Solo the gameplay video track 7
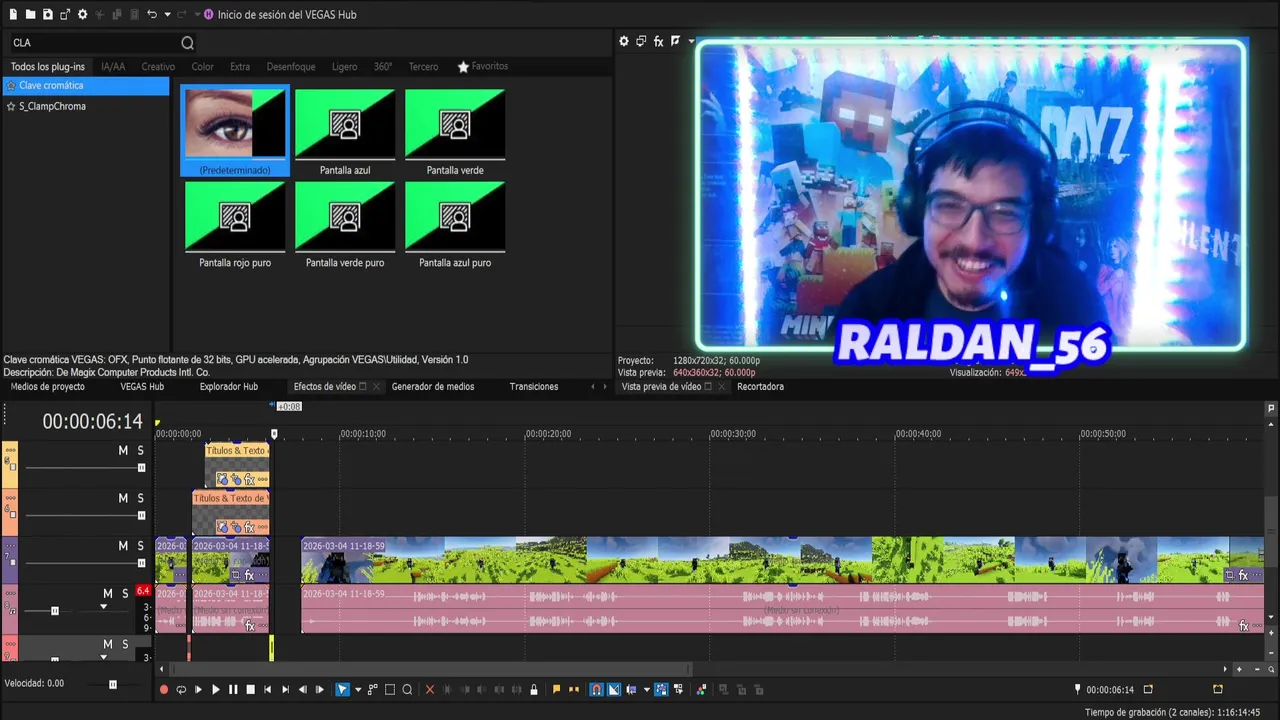 [140, 546]
